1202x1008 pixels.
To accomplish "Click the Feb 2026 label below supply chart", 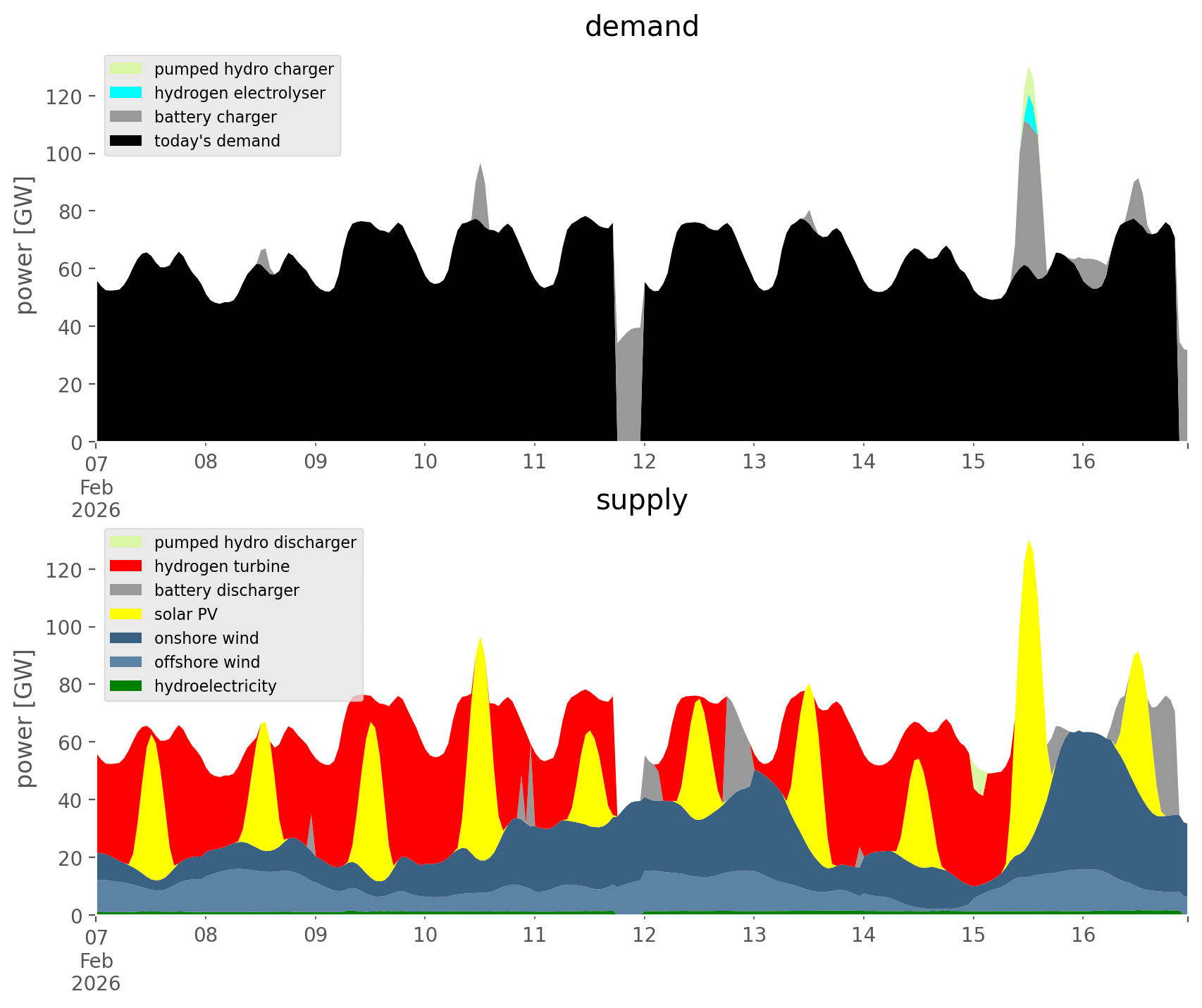I will 96,972.
